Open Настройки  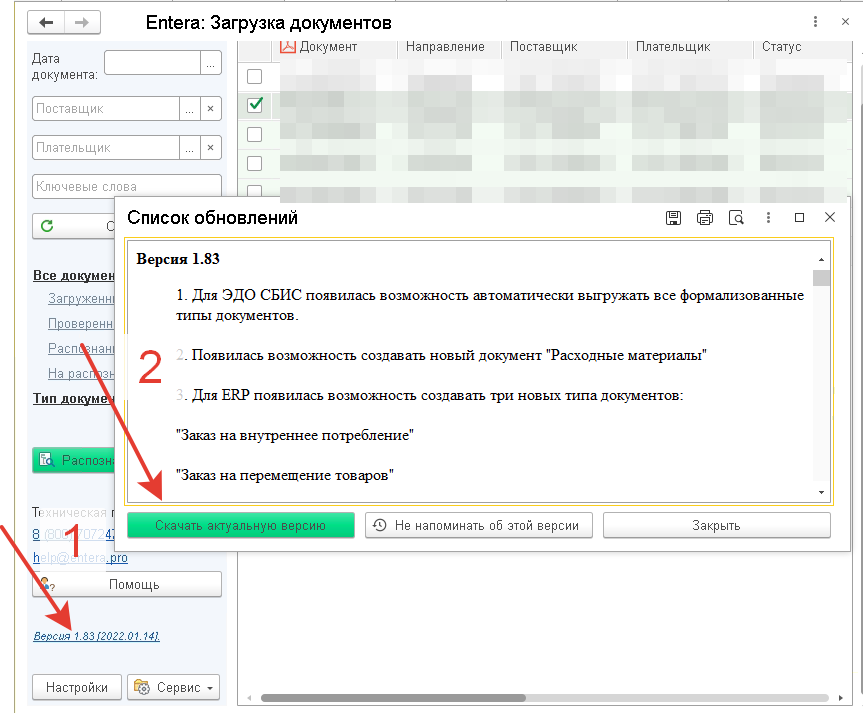click(x=77, y=687)
